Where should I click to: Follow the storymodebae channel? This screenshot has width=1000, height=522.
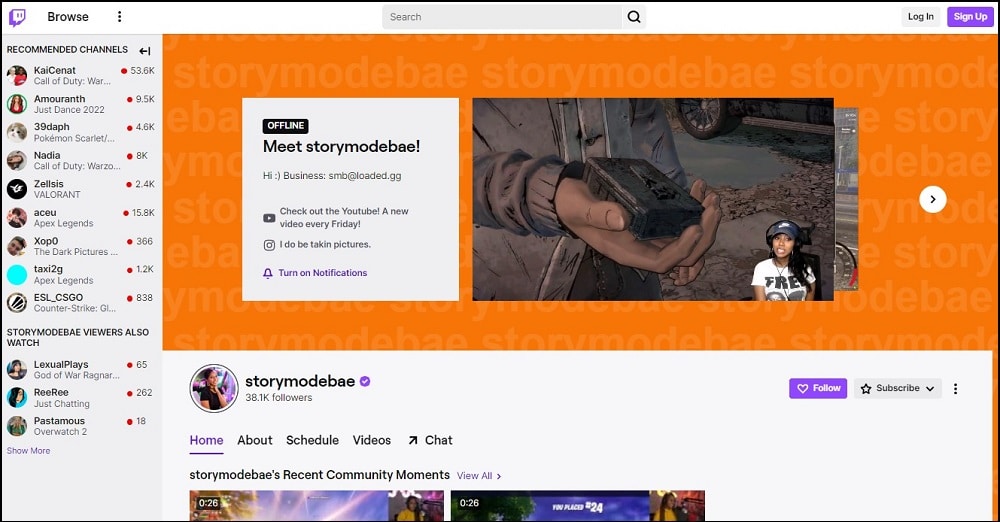point(818,388)
